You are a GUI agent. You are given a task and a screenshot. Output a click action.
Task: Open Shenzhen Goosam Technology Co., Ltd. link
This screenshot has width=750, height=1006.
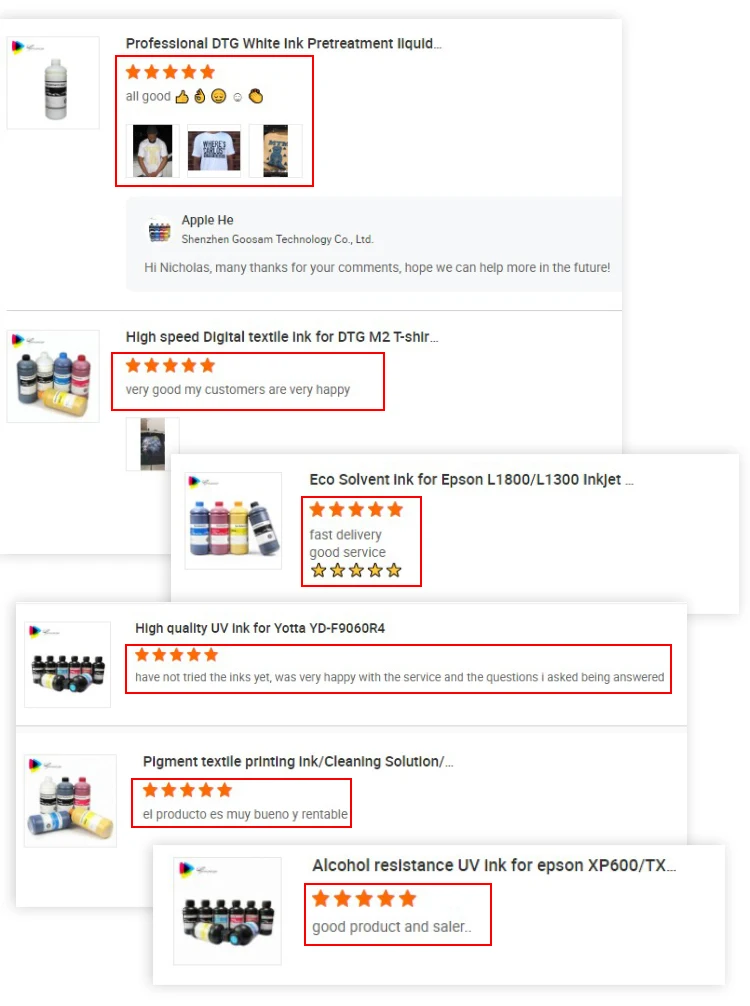(x=277, y=239)
